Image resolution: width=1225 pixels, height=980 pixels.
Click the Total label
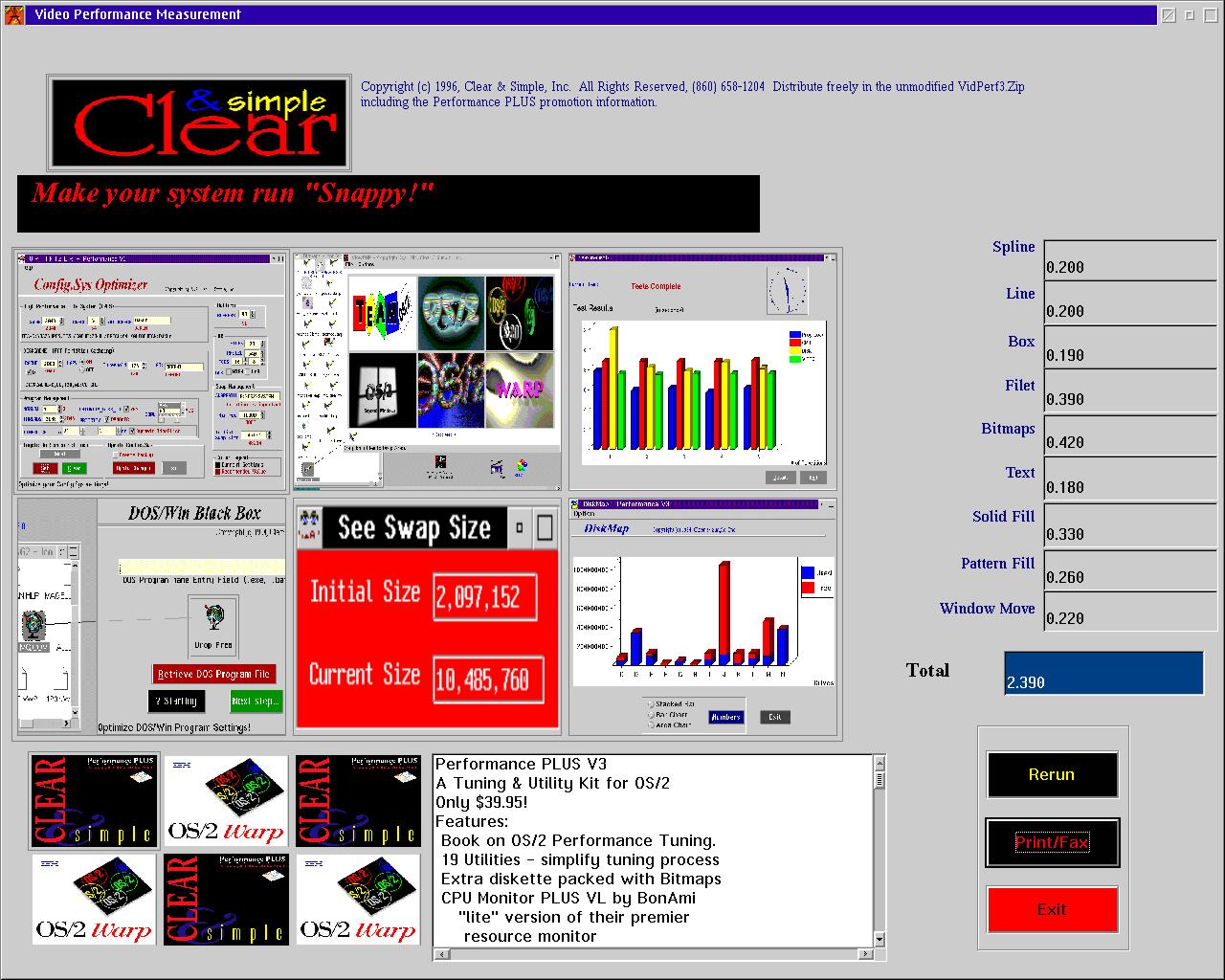click(x=927, y=670)
